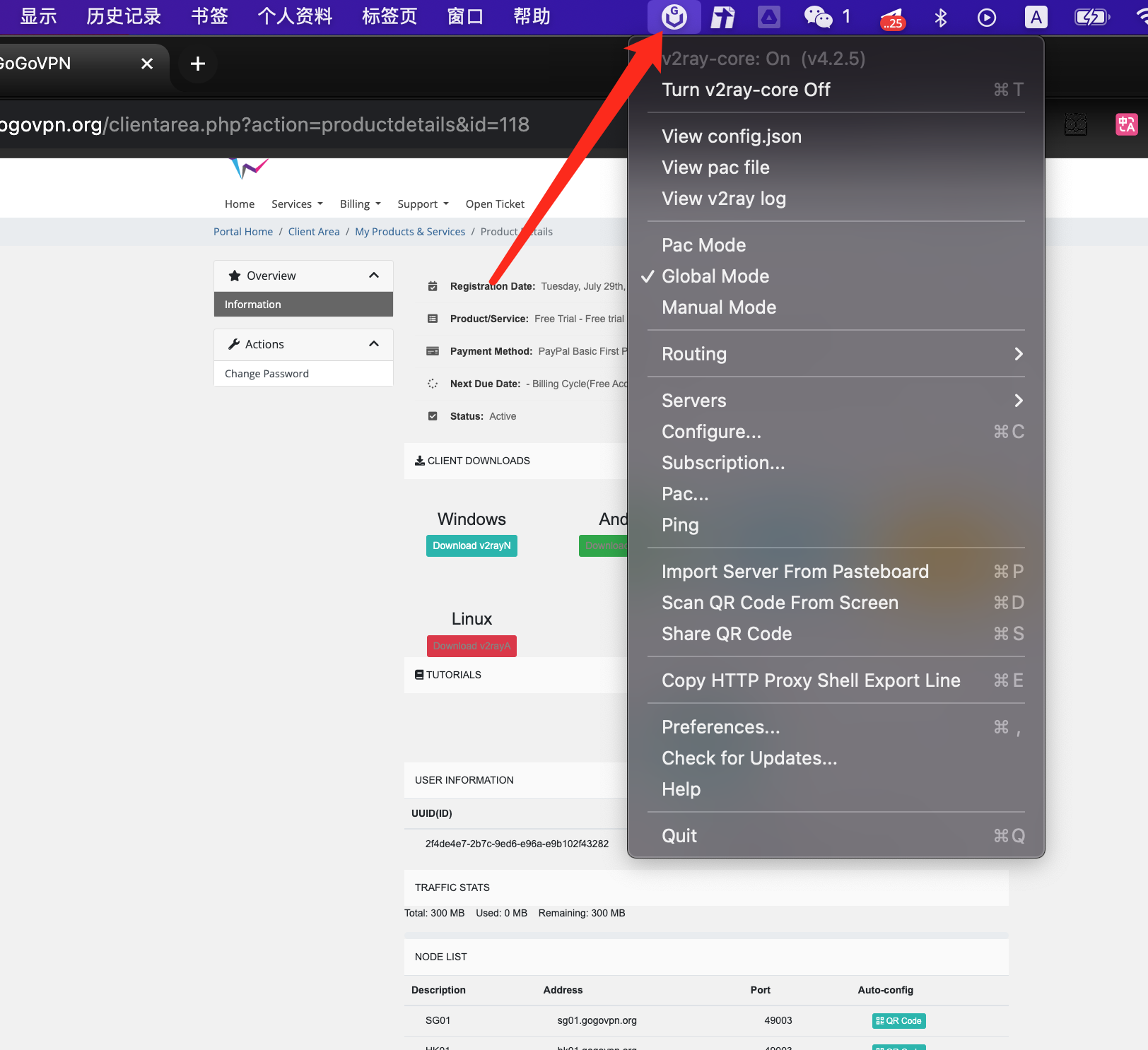Follow the My Products & Services breadcrumb
The width and height of the screenshot is (1148, 1050).
point(410,232)
